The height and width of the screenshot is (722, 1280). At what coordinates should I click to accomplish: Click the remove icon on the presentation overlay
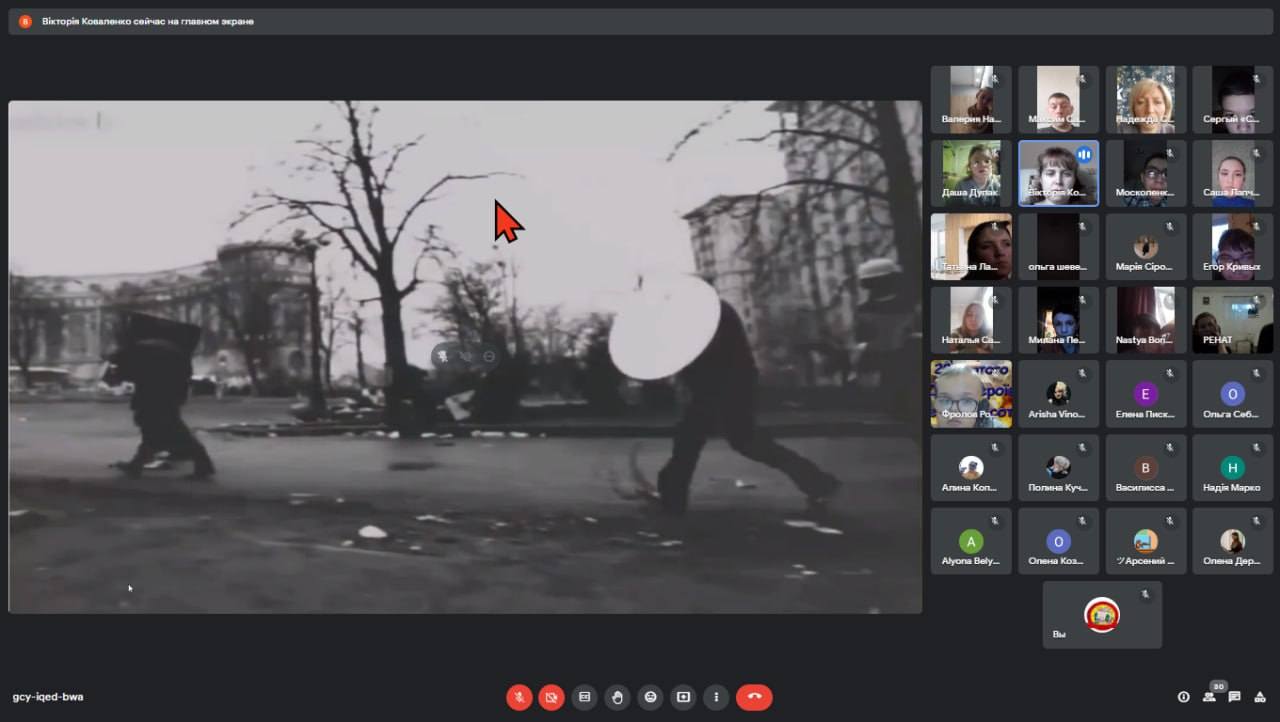click(x=489, y=356)
